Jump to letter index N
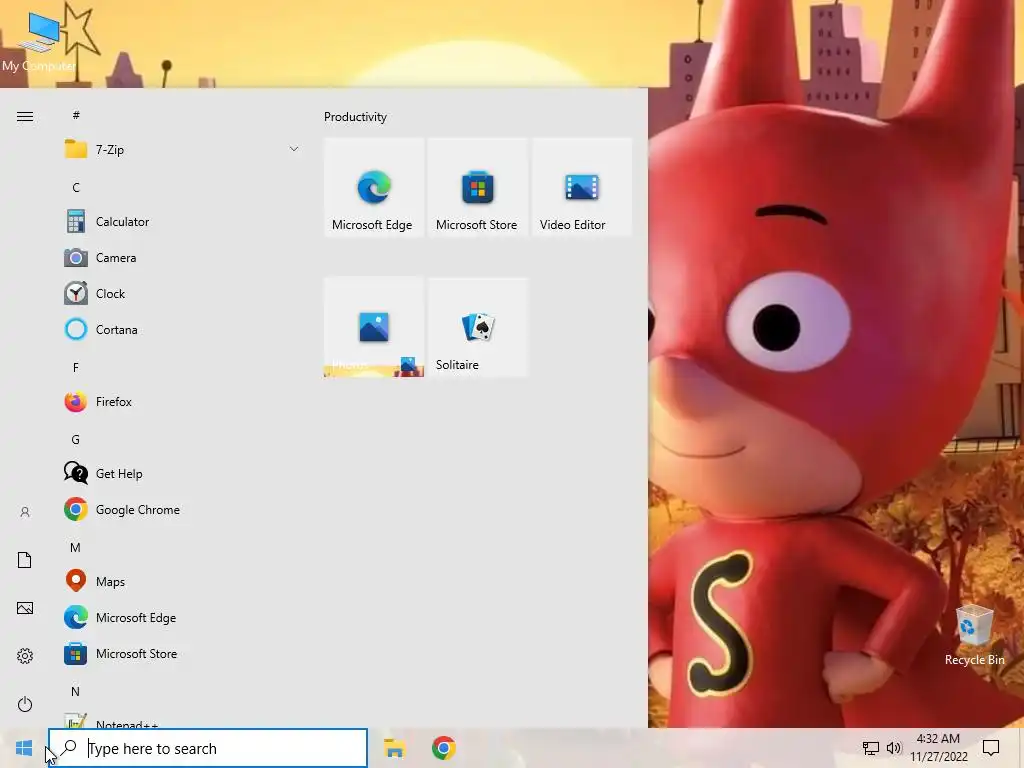 (76, 691)
